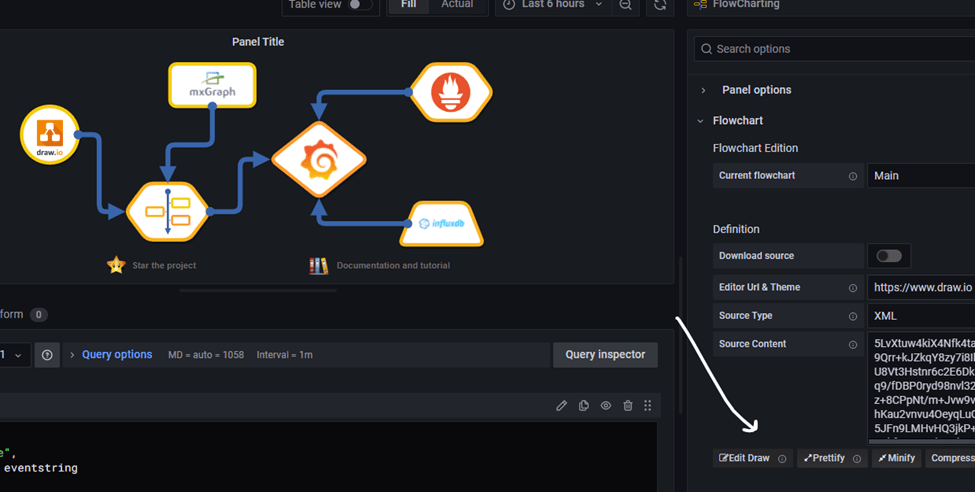Expand Query options
Viewport: 975px width, 492px height.
(x=117, y=355)
